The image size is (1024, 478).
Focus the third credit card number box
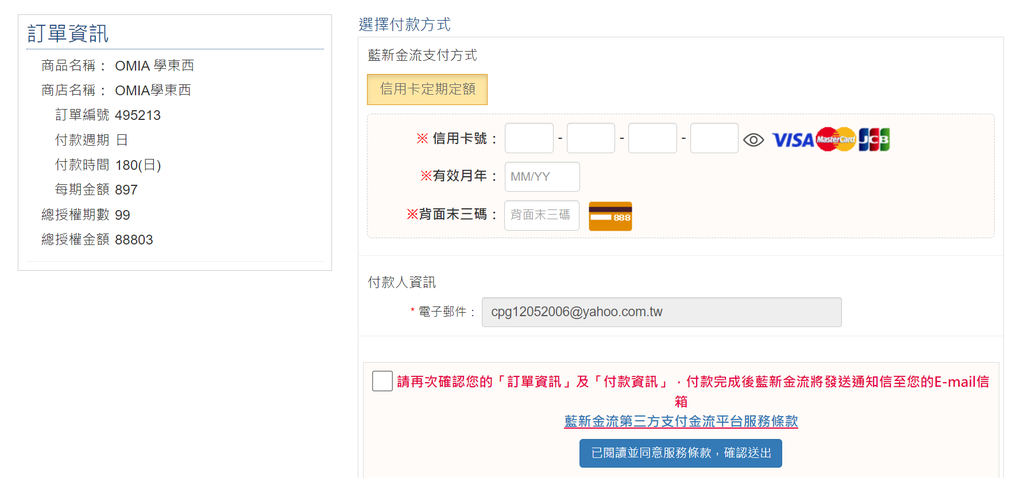click(652, 138)
